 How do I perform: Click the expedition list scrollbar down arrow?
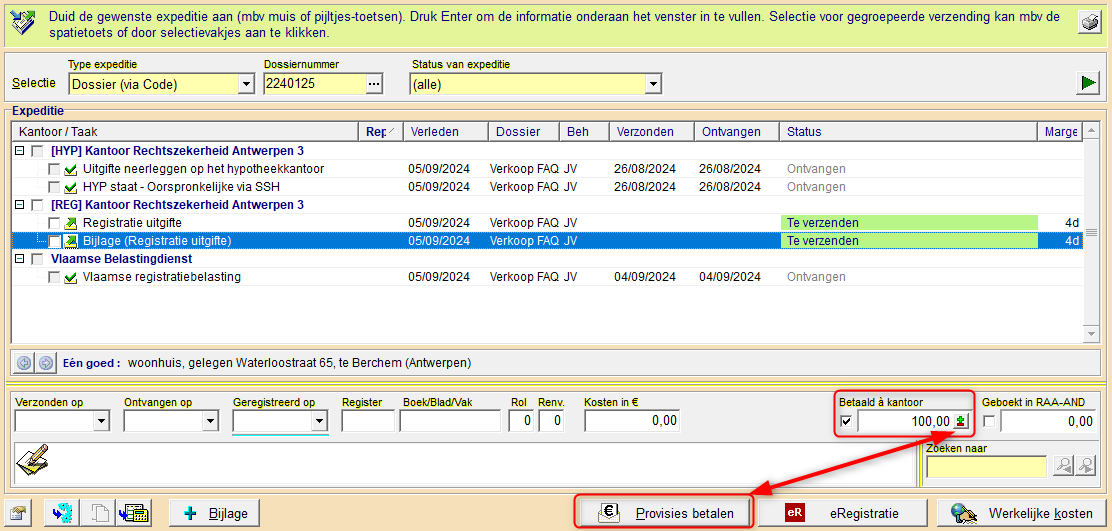coord(1091,334)
